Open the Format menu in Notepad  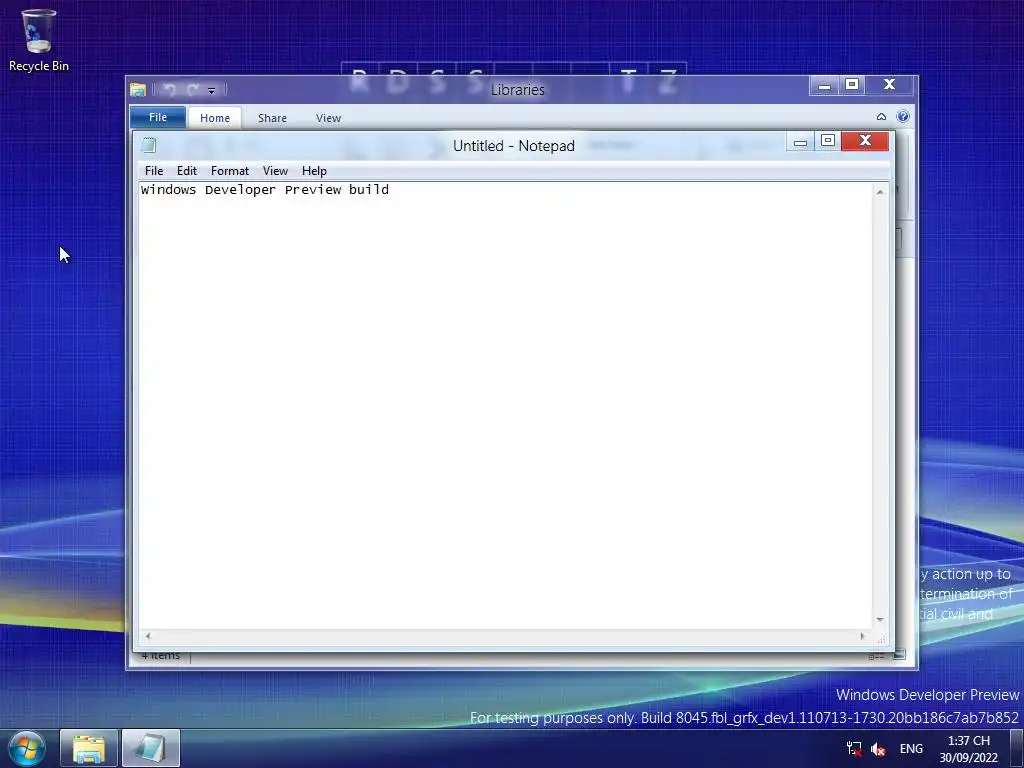(x=230, y=170)
